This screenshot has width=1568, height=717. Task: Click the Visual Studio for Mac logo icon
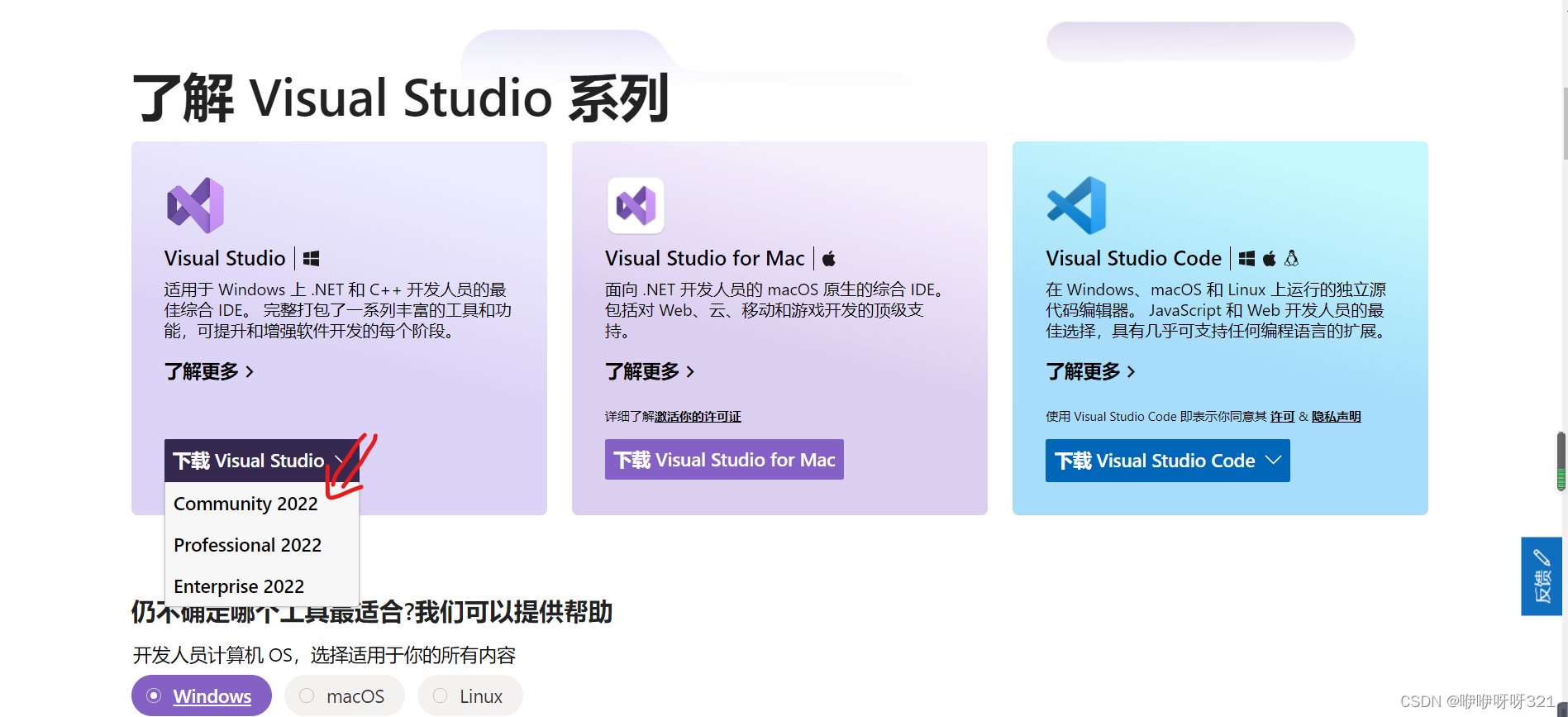pos(636,205)
